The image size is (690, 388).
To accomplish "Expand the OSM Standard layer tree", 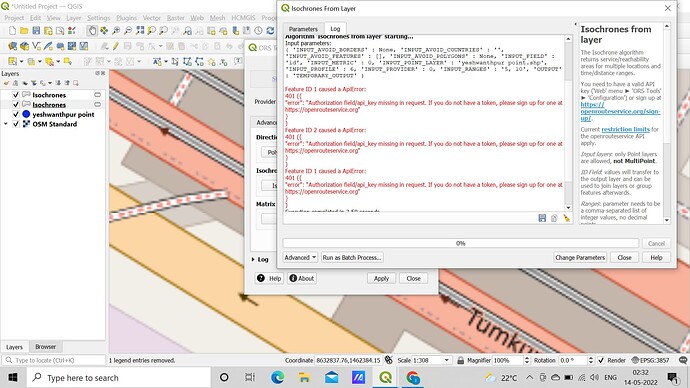I will coord(6,124).
